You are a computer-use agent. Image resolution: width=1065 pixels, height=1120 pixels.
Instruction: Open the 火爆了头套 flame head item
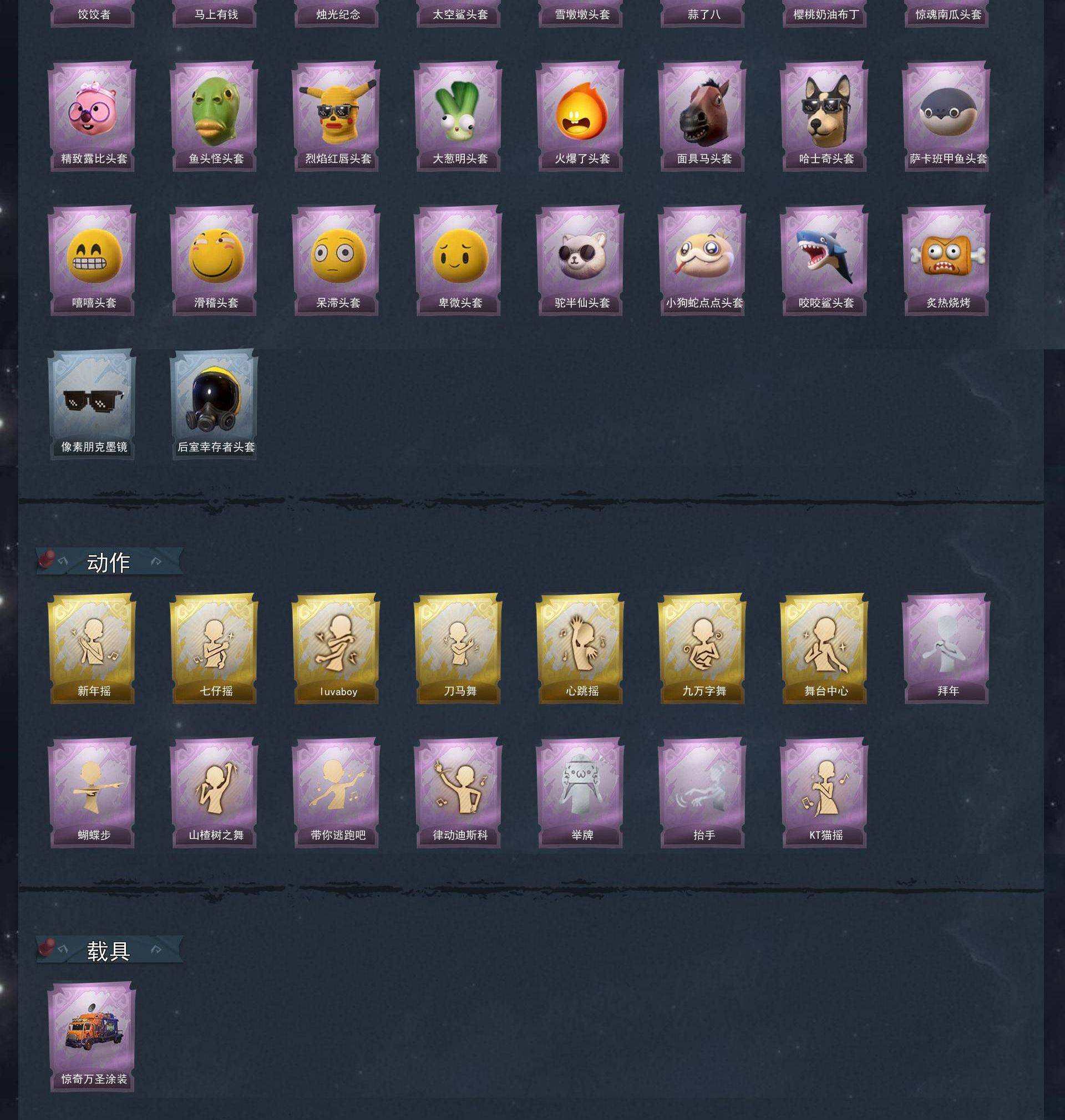pos(580,116)
